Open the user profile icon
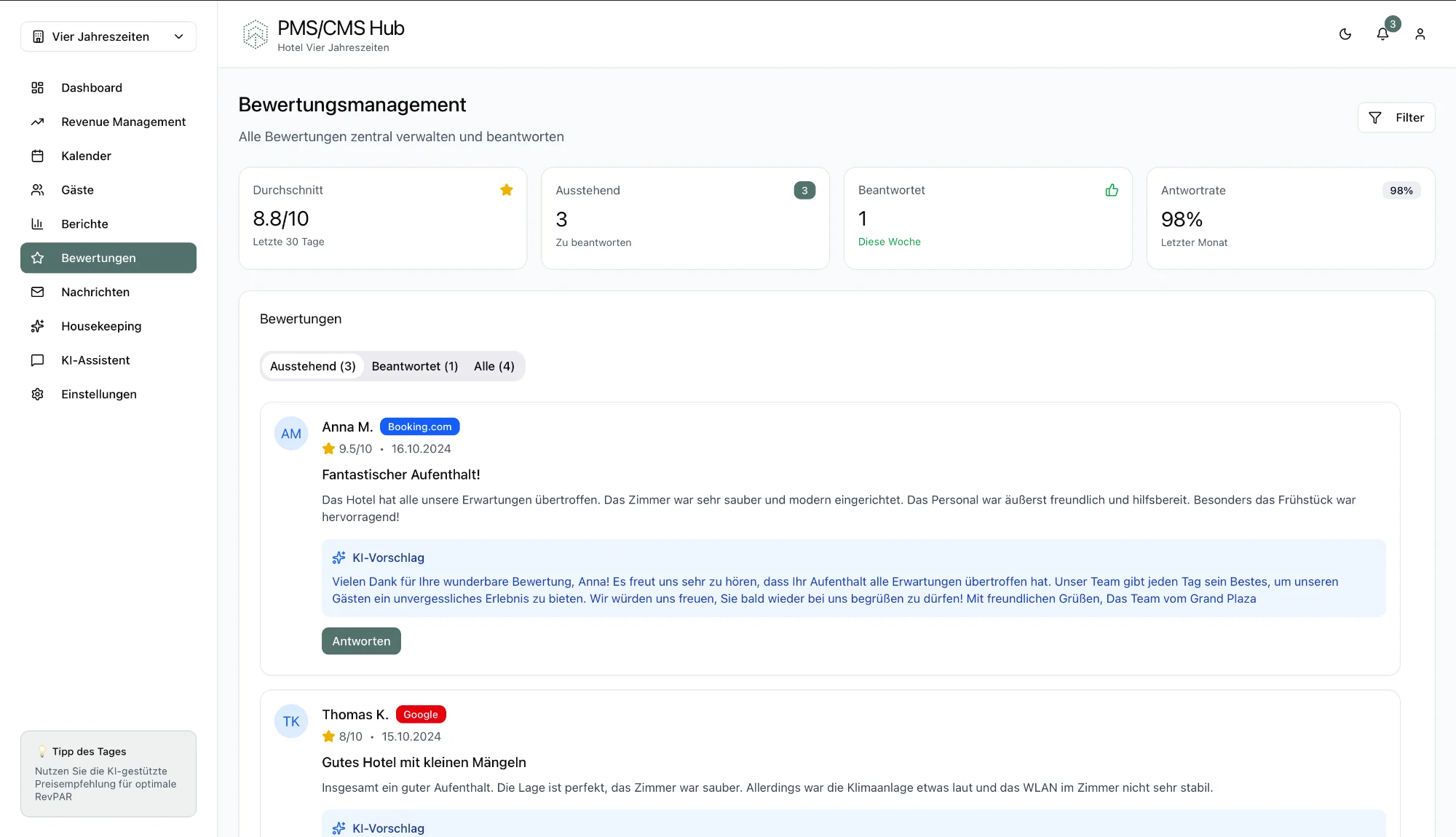The image size is (1456, 837). [x=1420, y=34]
